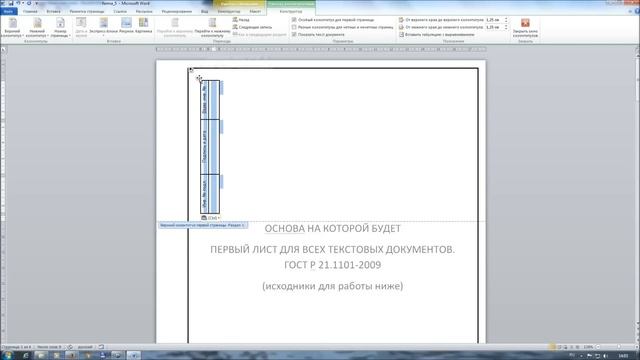Click the Redo icon in quick access toolbar
640x360 pixels.
pyautogui.click(x=29, y=3)
